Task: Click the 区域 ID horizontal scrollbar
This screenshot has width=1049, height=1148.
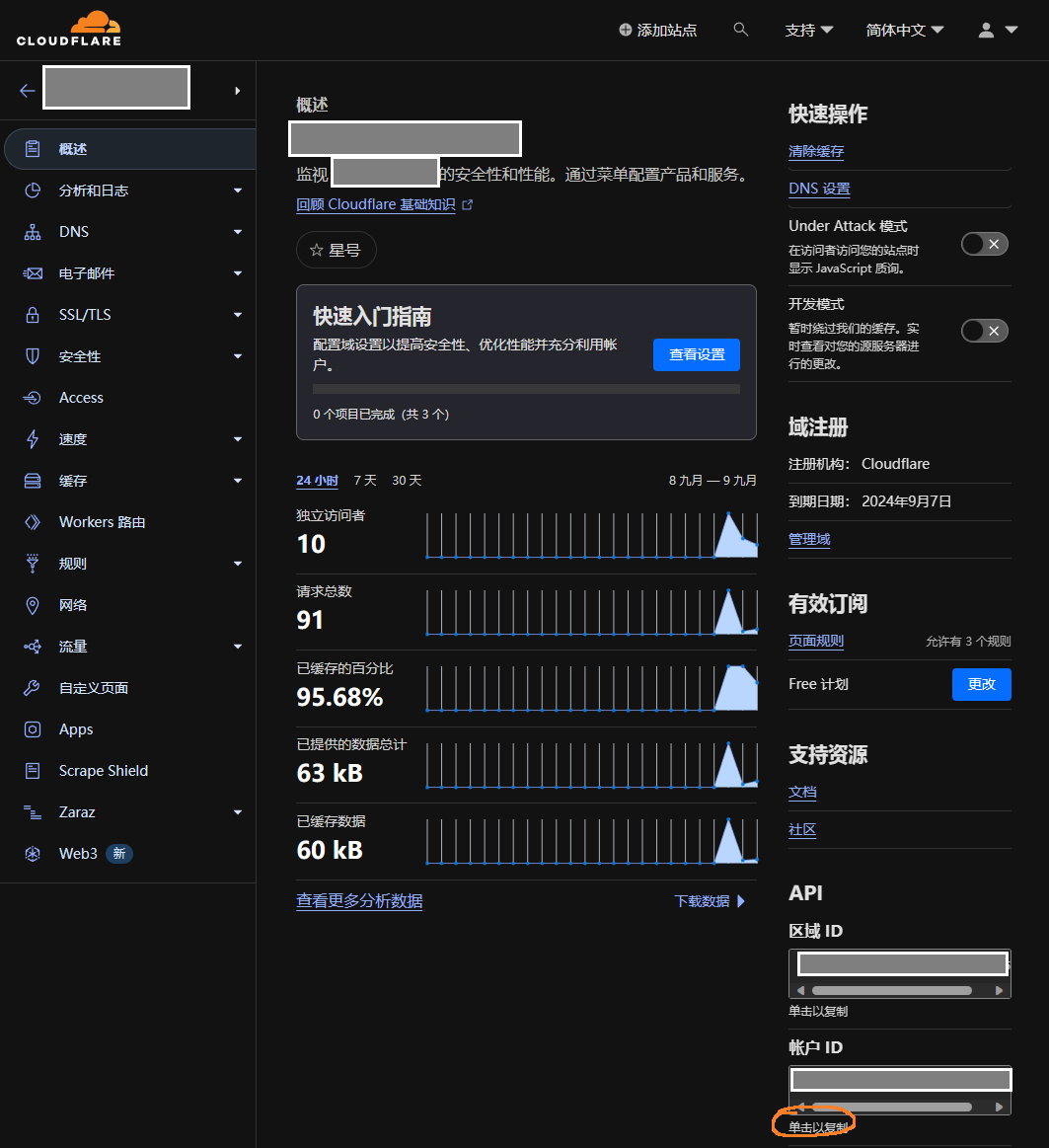Action: click(900, 991)
